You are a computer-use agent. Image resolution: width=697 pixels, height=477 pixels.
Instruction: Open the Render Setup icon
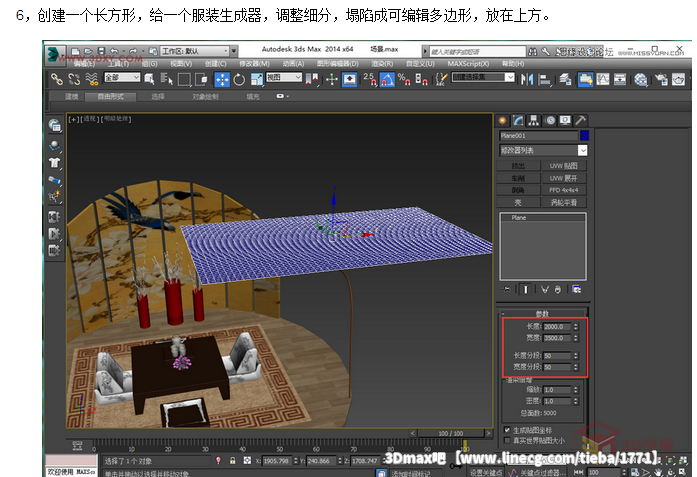(x=661, y=80)
